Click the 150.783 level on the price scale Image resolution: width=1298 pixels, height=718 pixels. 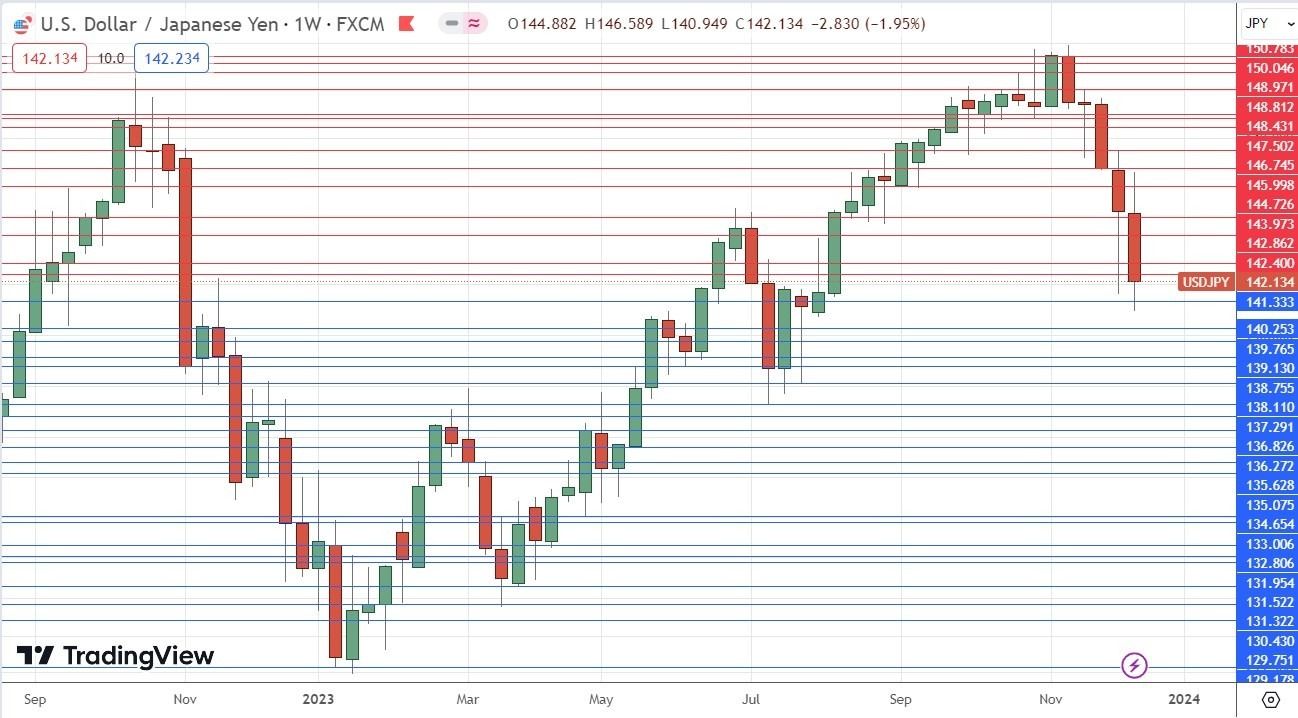point(1265,48)
